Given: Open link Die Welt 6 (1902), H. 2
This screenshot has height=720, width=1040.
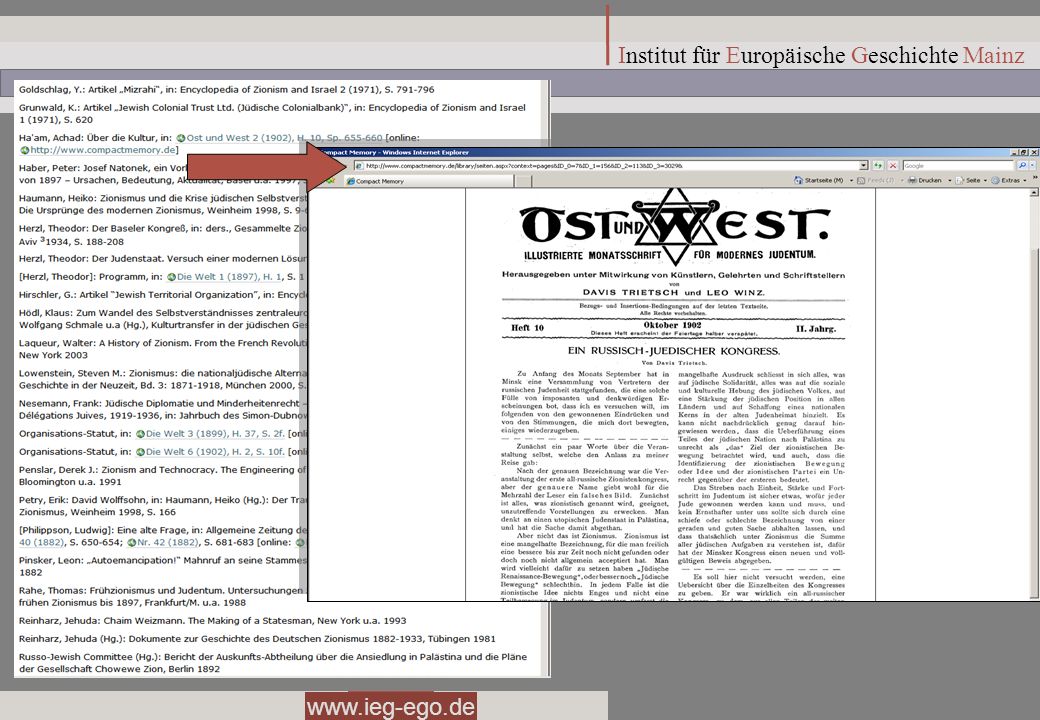Looking at the screenshot, I should pos(215,451).
